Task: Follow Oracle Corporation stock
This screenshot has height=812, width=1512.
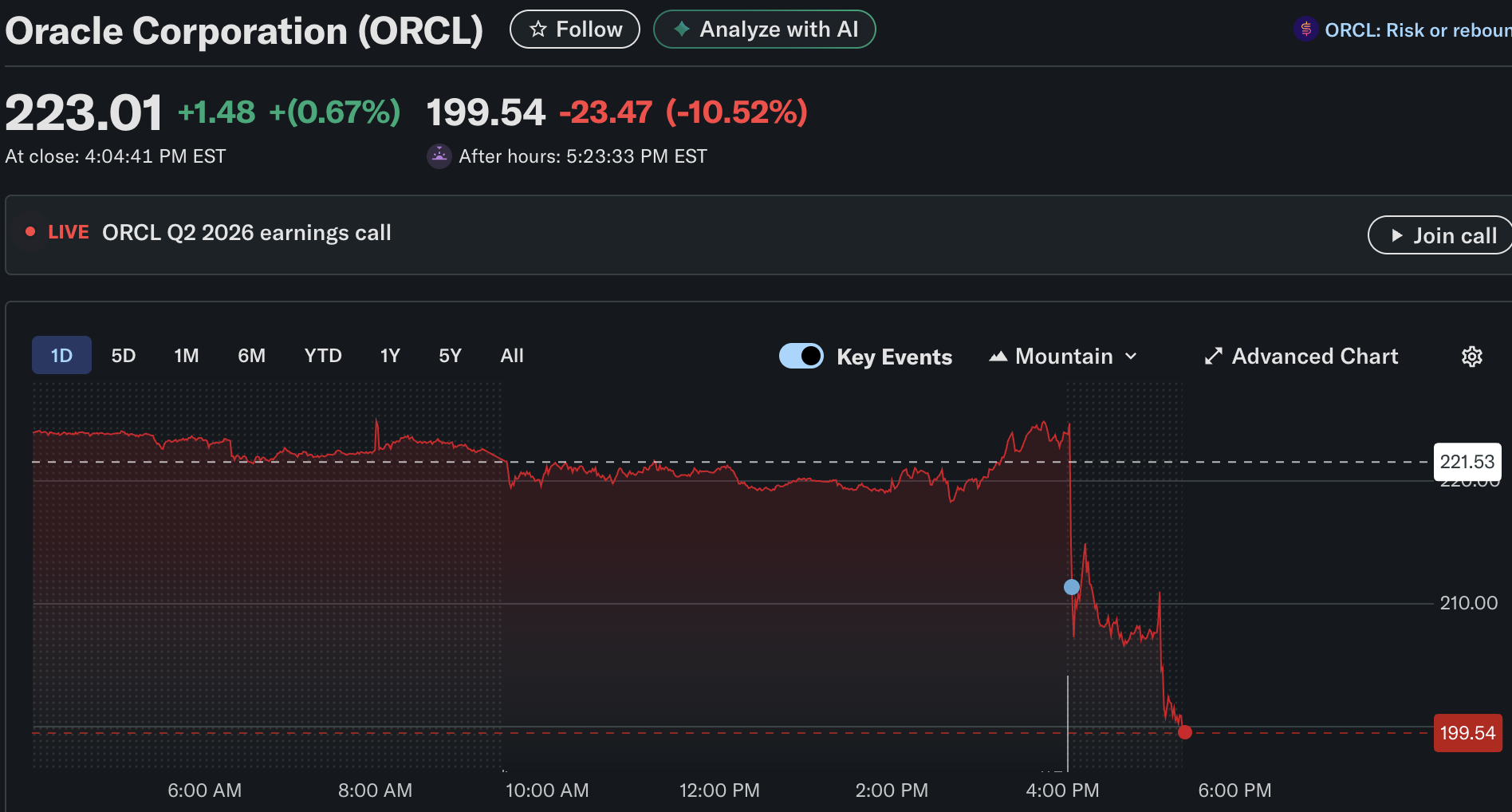Action: click(575, 30)
